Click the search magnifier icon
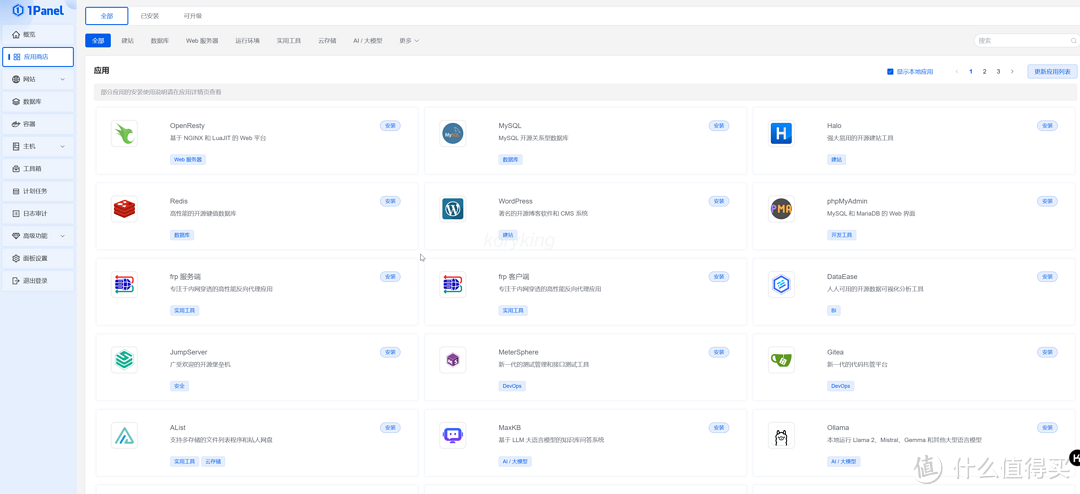The image size is (1080, 494). point(1073,41)
